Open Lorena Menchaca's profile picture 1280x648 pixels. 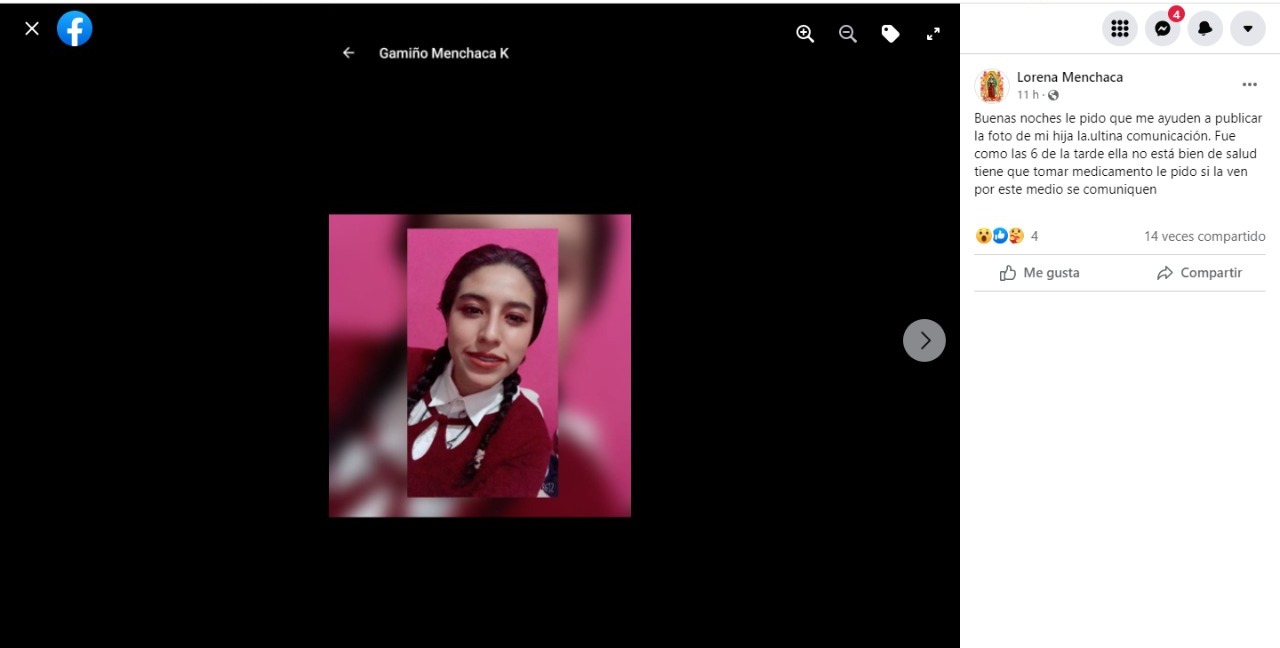tap(991, 86)
